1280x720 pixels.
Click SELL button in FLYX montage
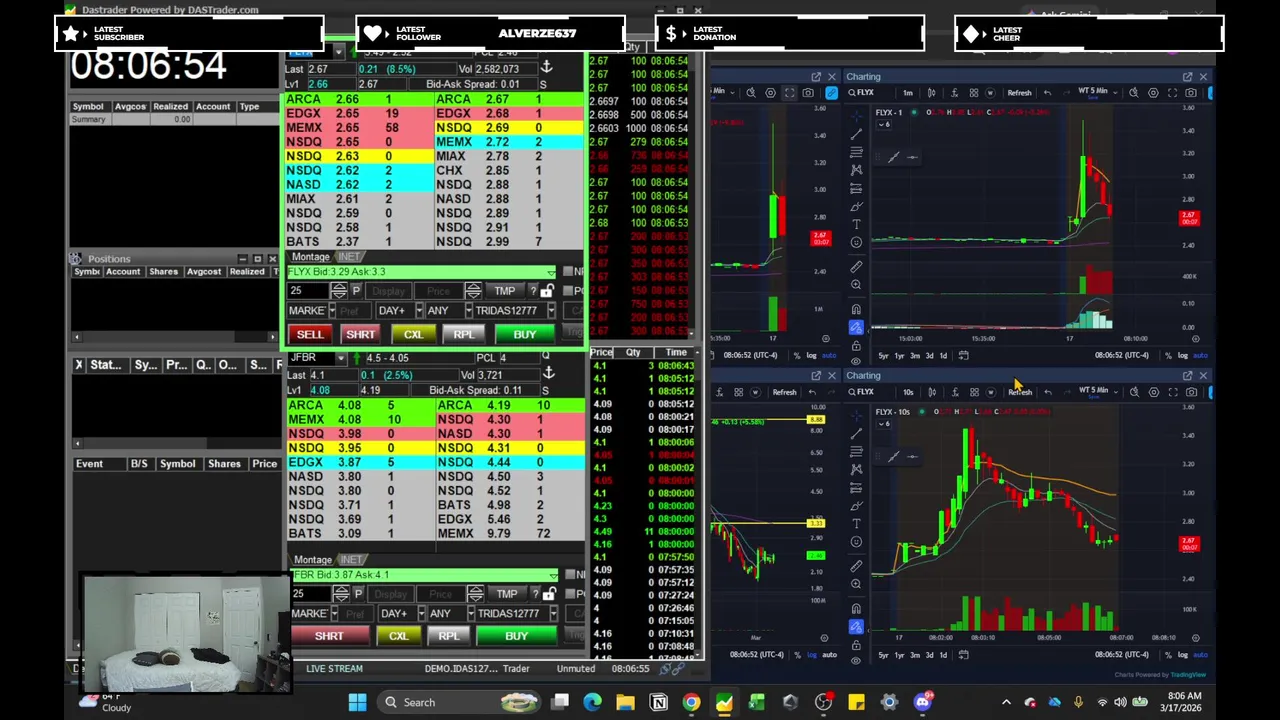point(310,334)
